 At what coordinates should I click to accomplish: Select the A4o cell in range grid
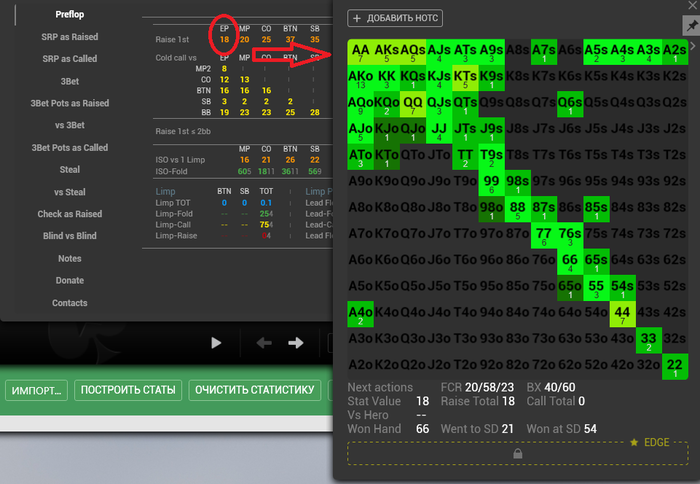tap(361, 314)
